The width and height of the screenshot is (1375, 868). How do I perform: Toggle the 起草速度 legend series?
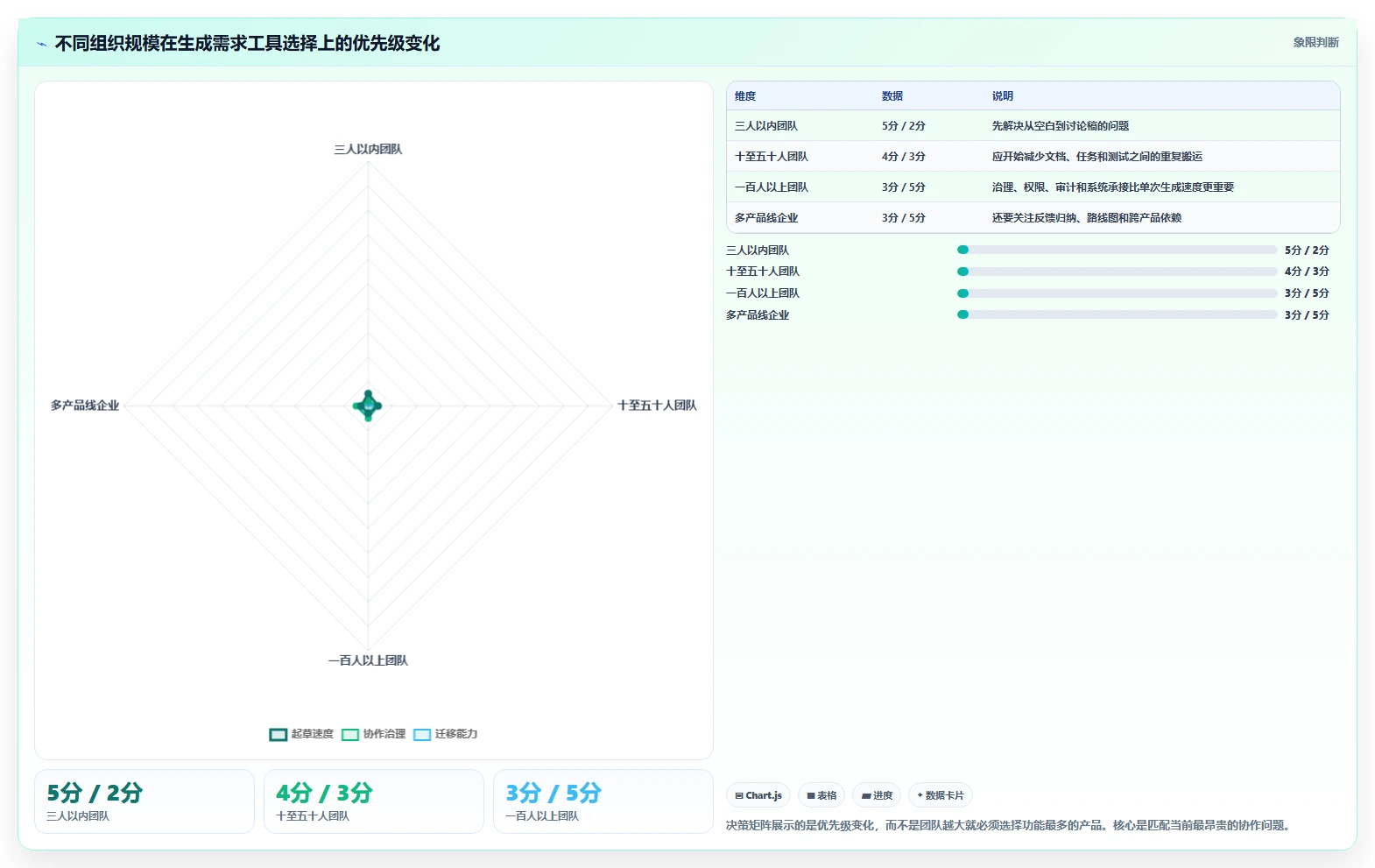(x=301, y=734)
